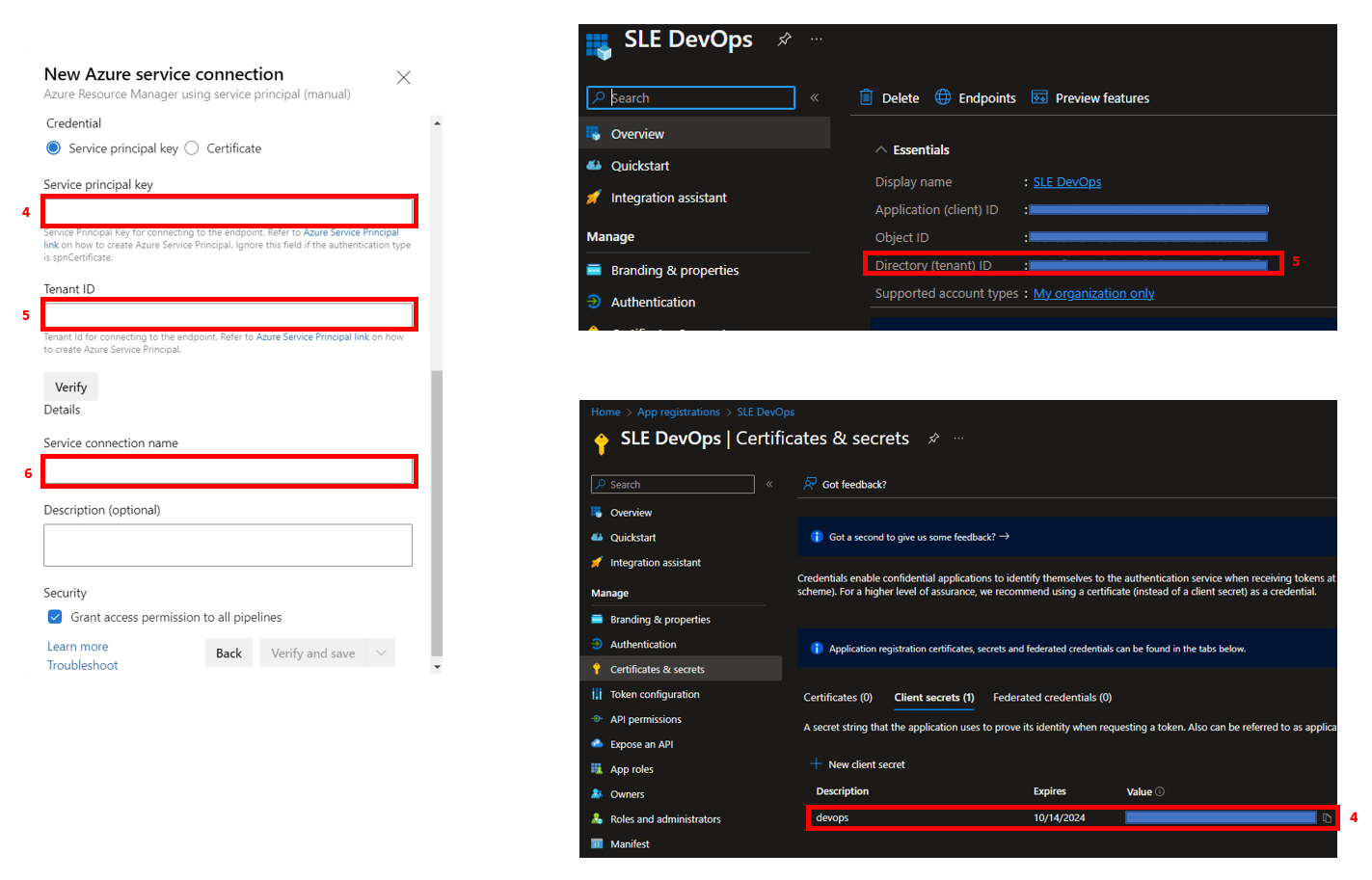Select Overview in the top sidebar
Image resolution: width=1372 pixels, height=880 pixels.
click(x=705, y=133)
